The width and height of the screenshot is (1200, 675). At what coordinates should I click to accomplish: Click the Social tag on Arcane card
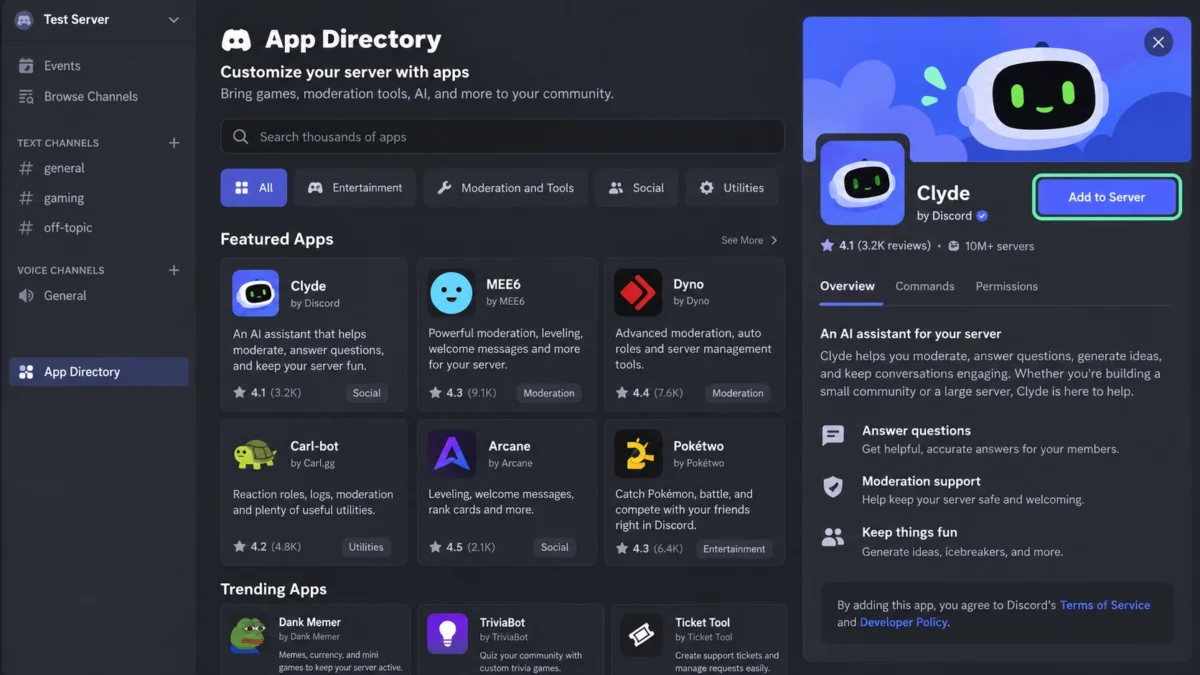click(554, 547)
